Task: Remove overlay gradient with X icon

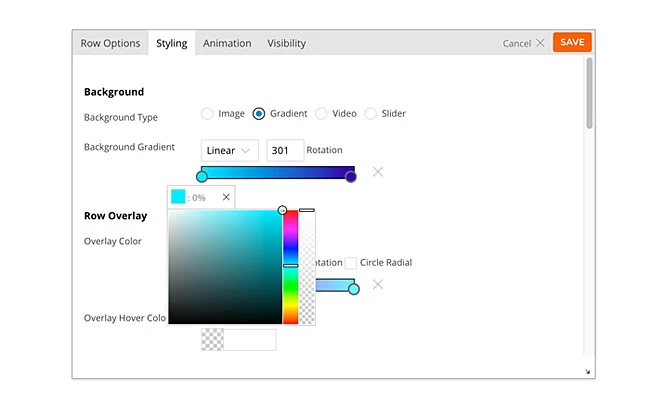Action: tap(378, 284)
